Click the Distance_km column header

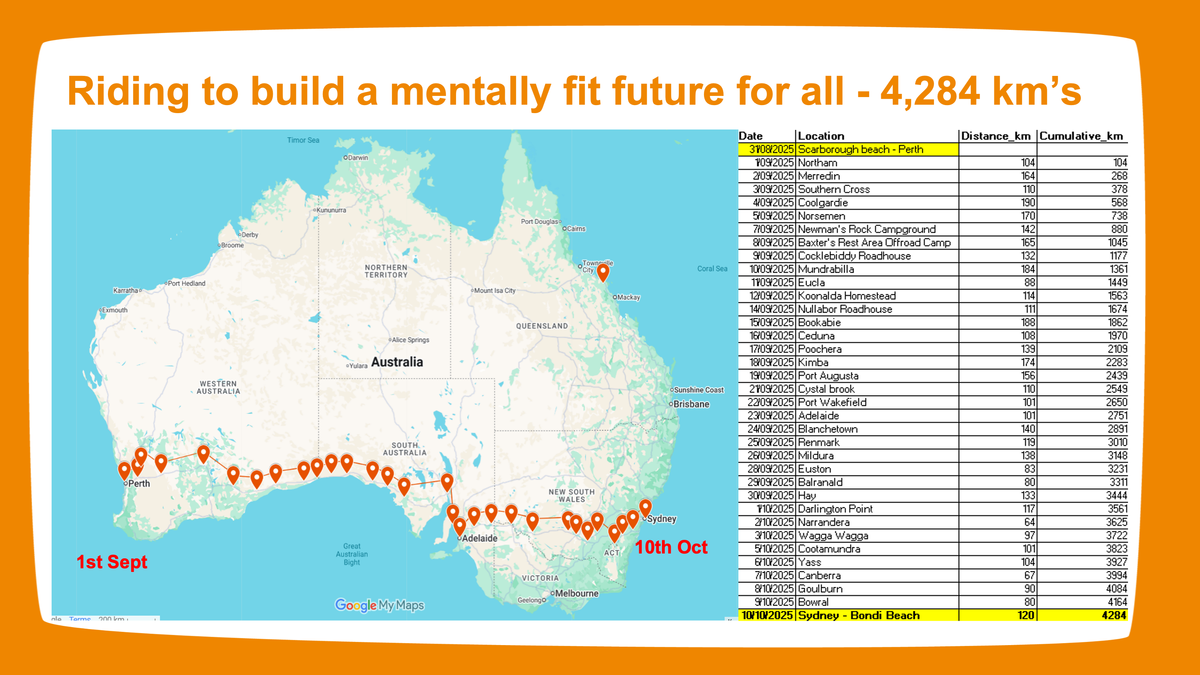996,136
